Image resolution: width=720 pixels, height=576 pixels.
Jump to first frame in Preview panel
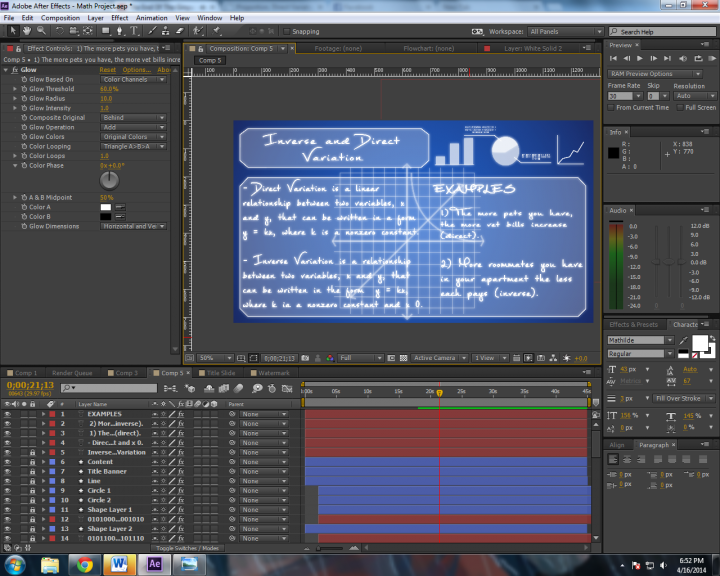point(613,58)
